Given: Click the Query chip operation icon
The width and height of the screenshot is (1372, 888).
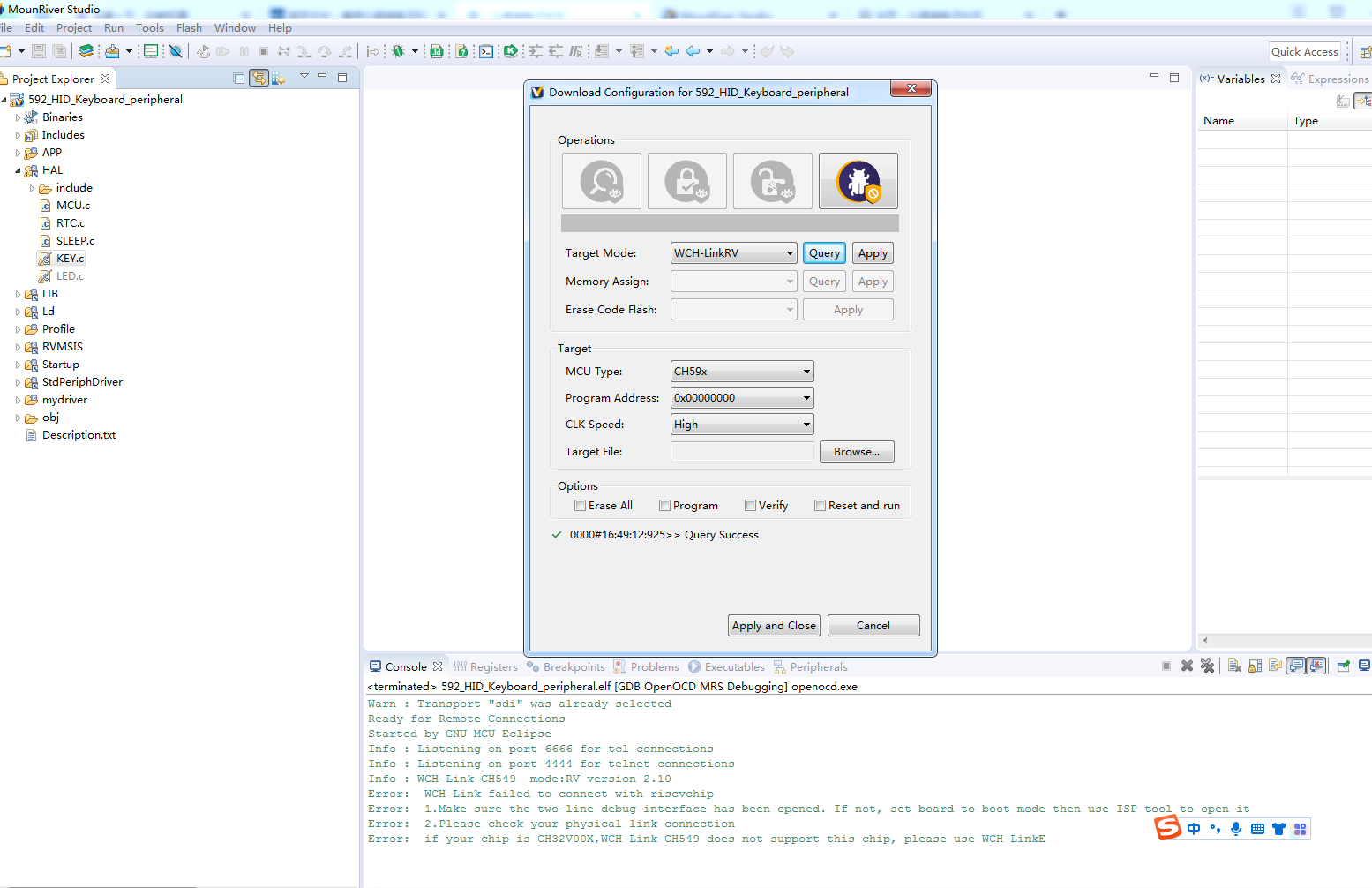Looking at the screenshot, I should click(x=602, y=181).
